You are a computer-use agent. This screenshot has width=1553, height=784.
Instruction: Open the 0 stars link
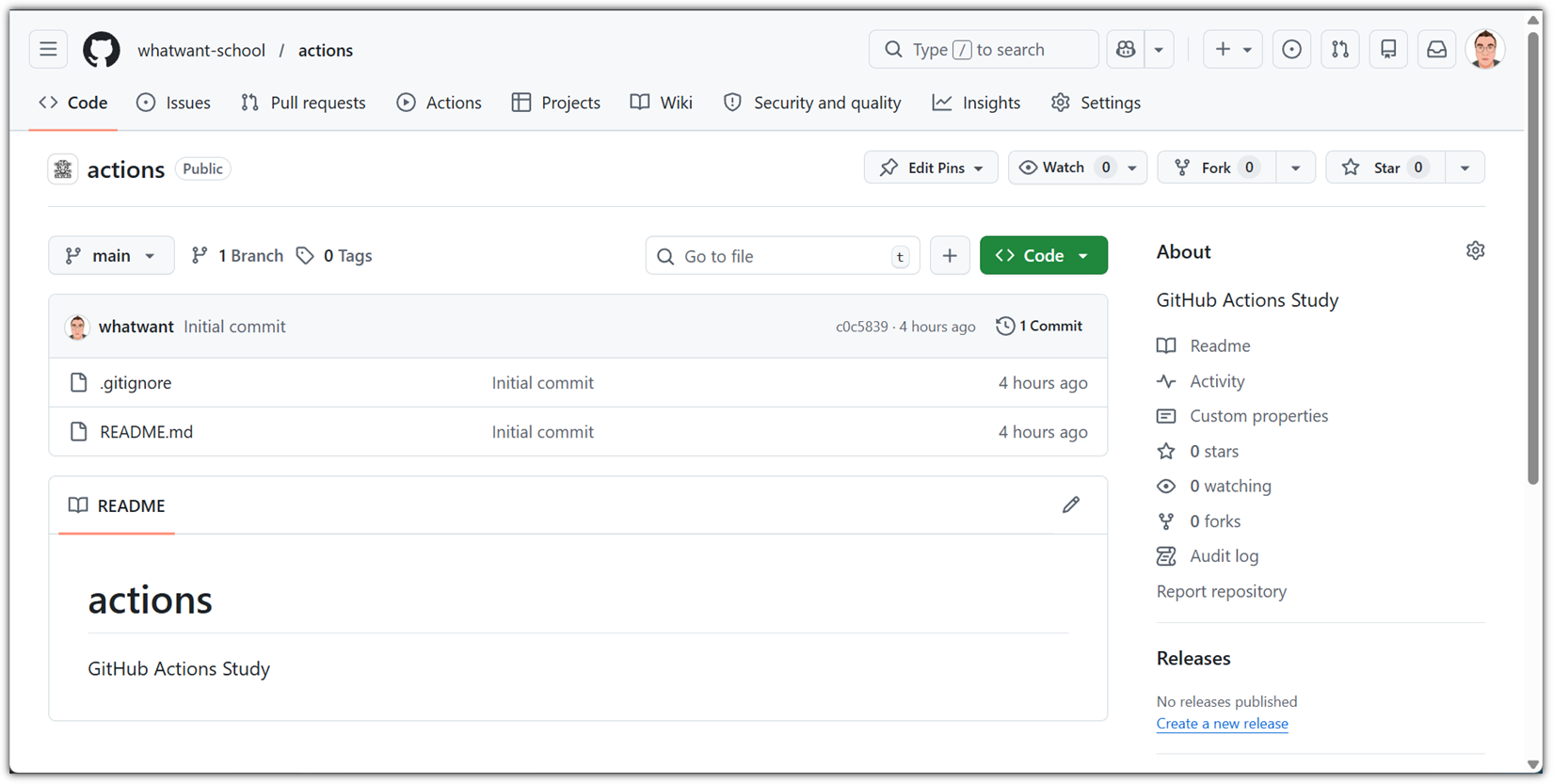pyautogui.click(x=1198, y=451)
